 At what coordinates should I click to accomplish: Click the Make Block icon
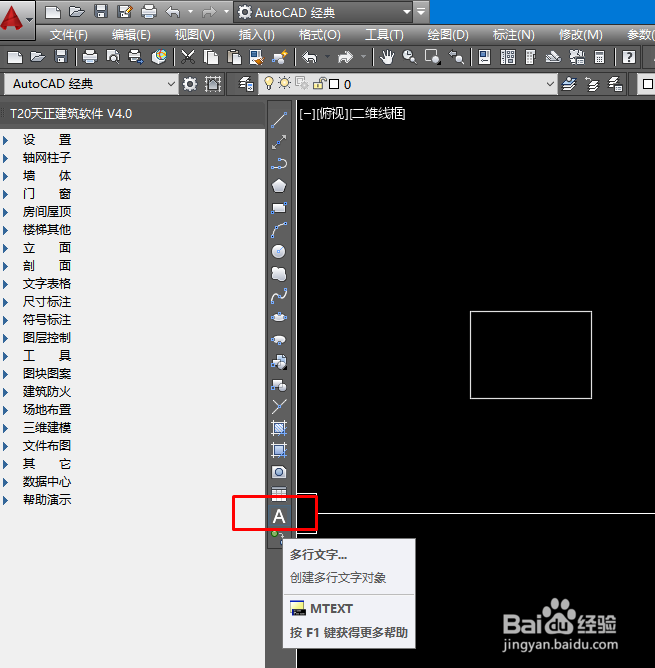tap(279, 385)
